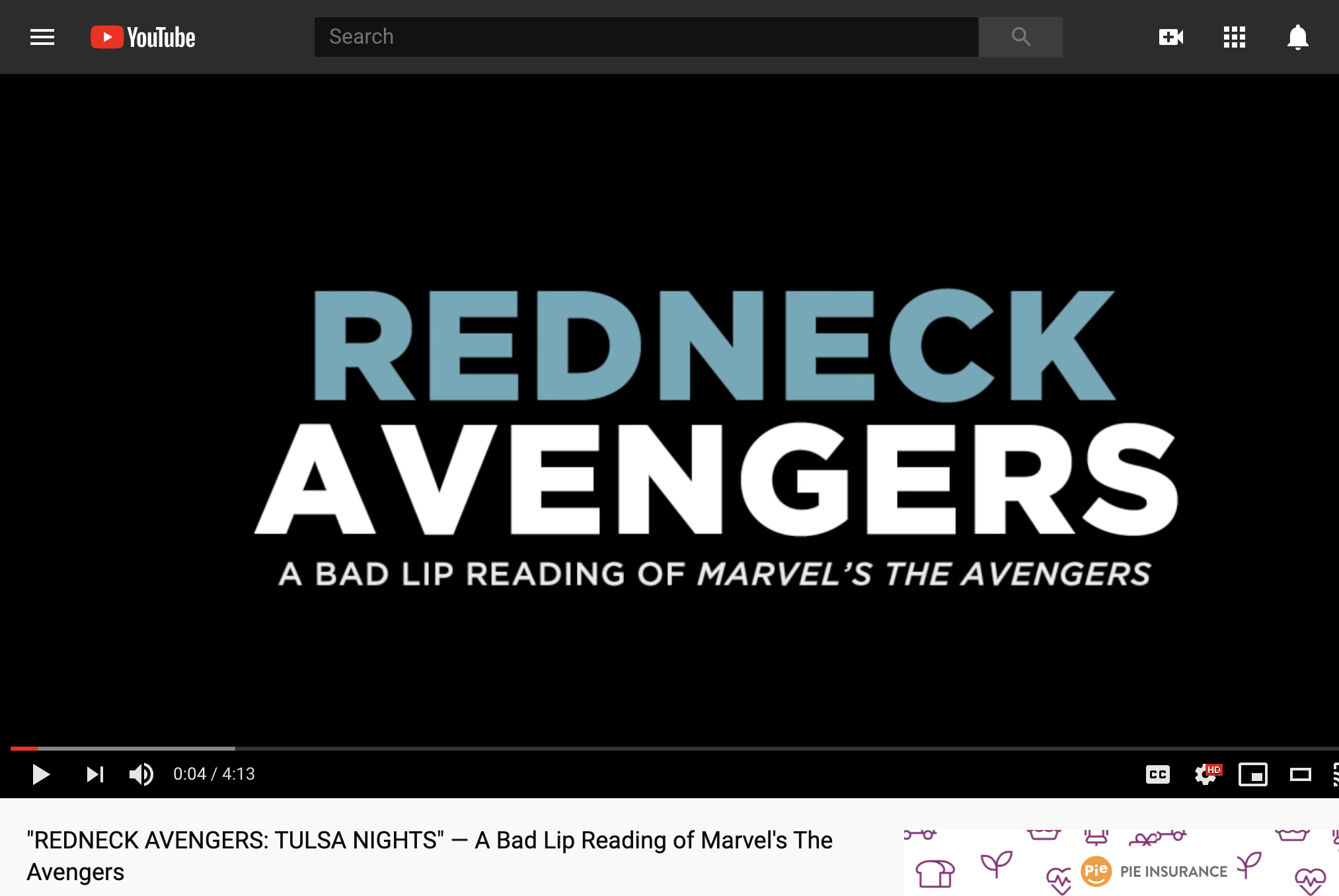Seek on the video progress bar

tap(674, 748)
